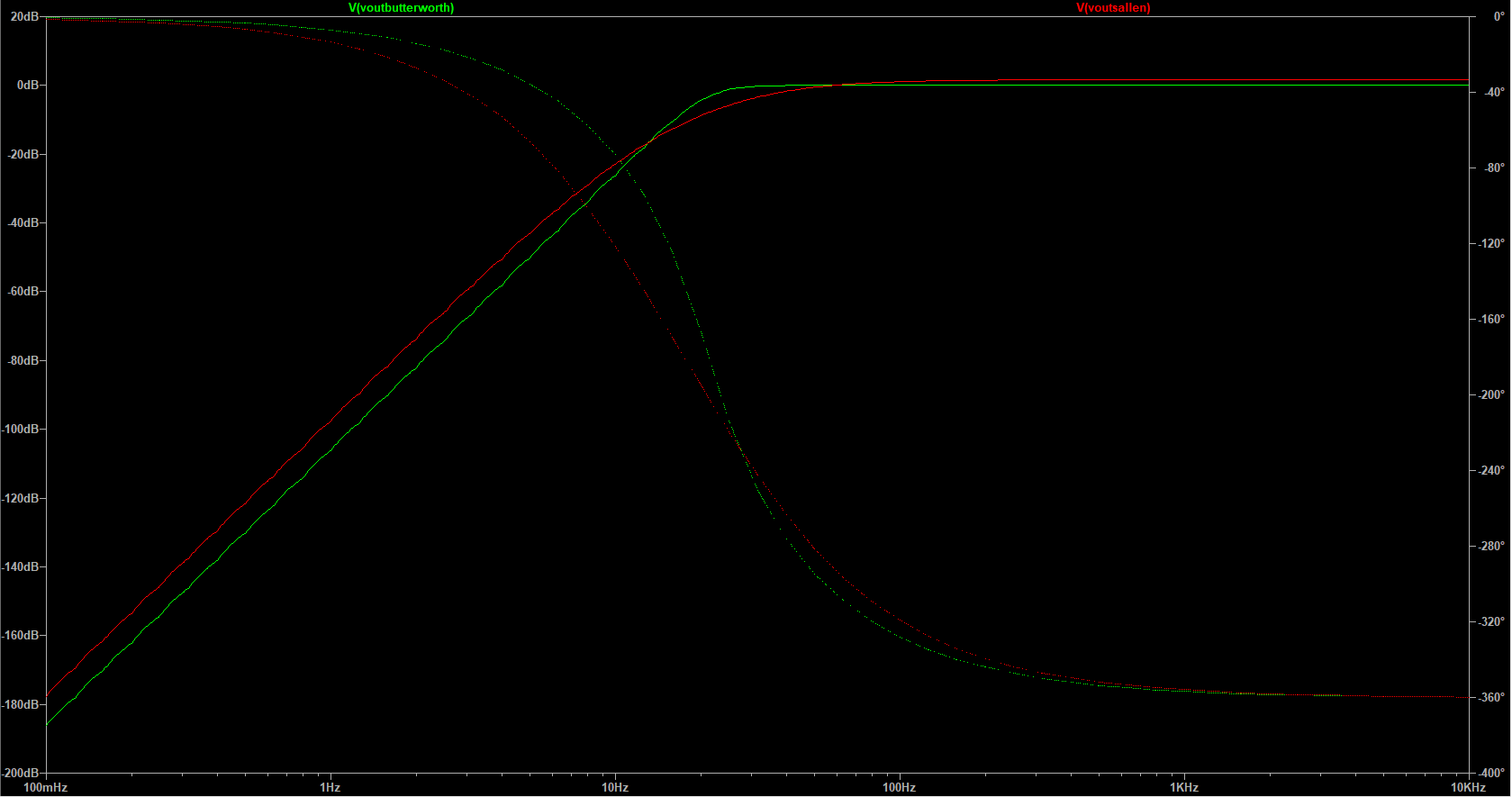Click the -280° phase axis label

click(1489, 546)
